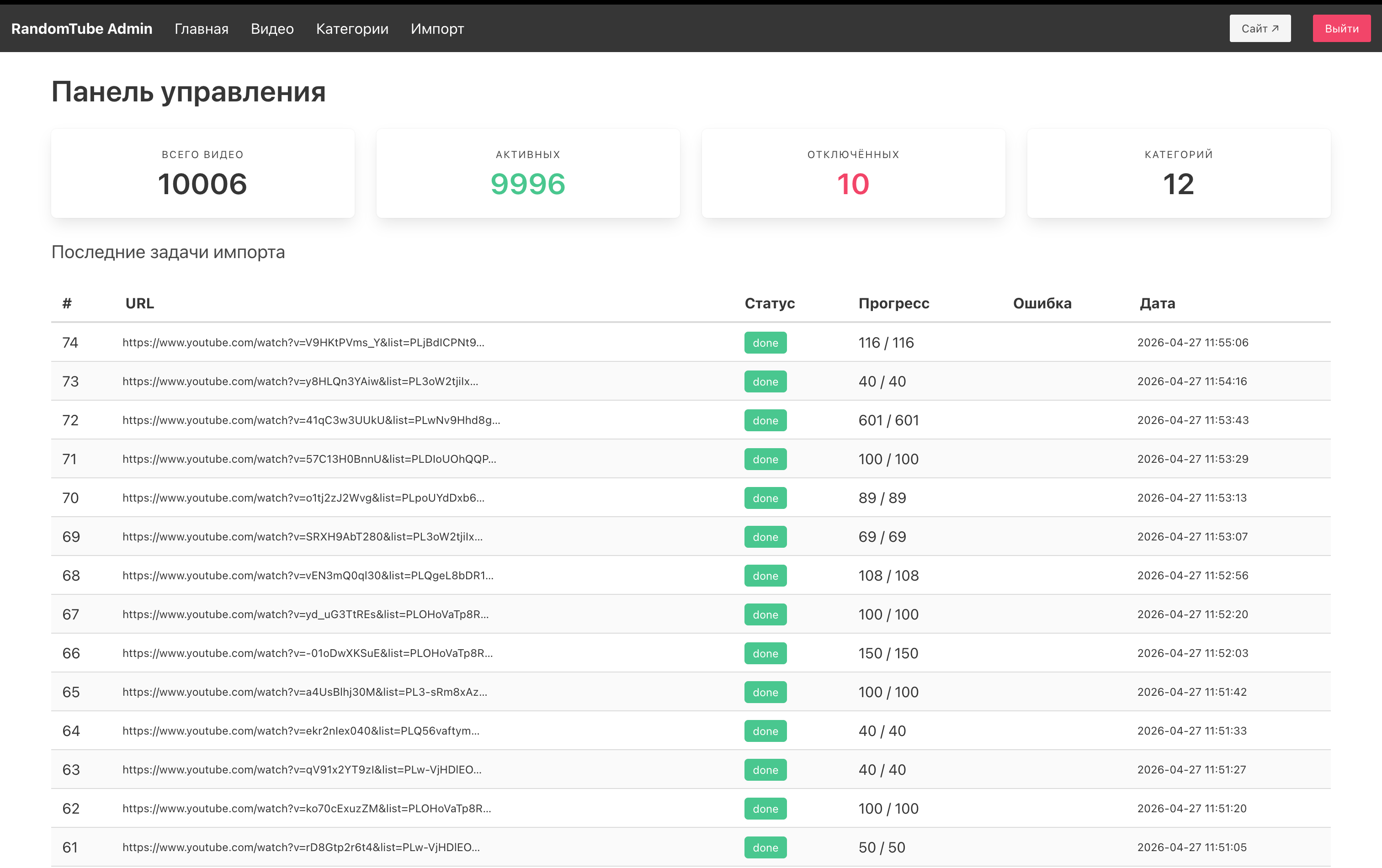The width and height of the screenshot is (1382, 868).
Task: Click the Сайт button with arrow
Action: pyautogui.click(x=1260, y=29)
